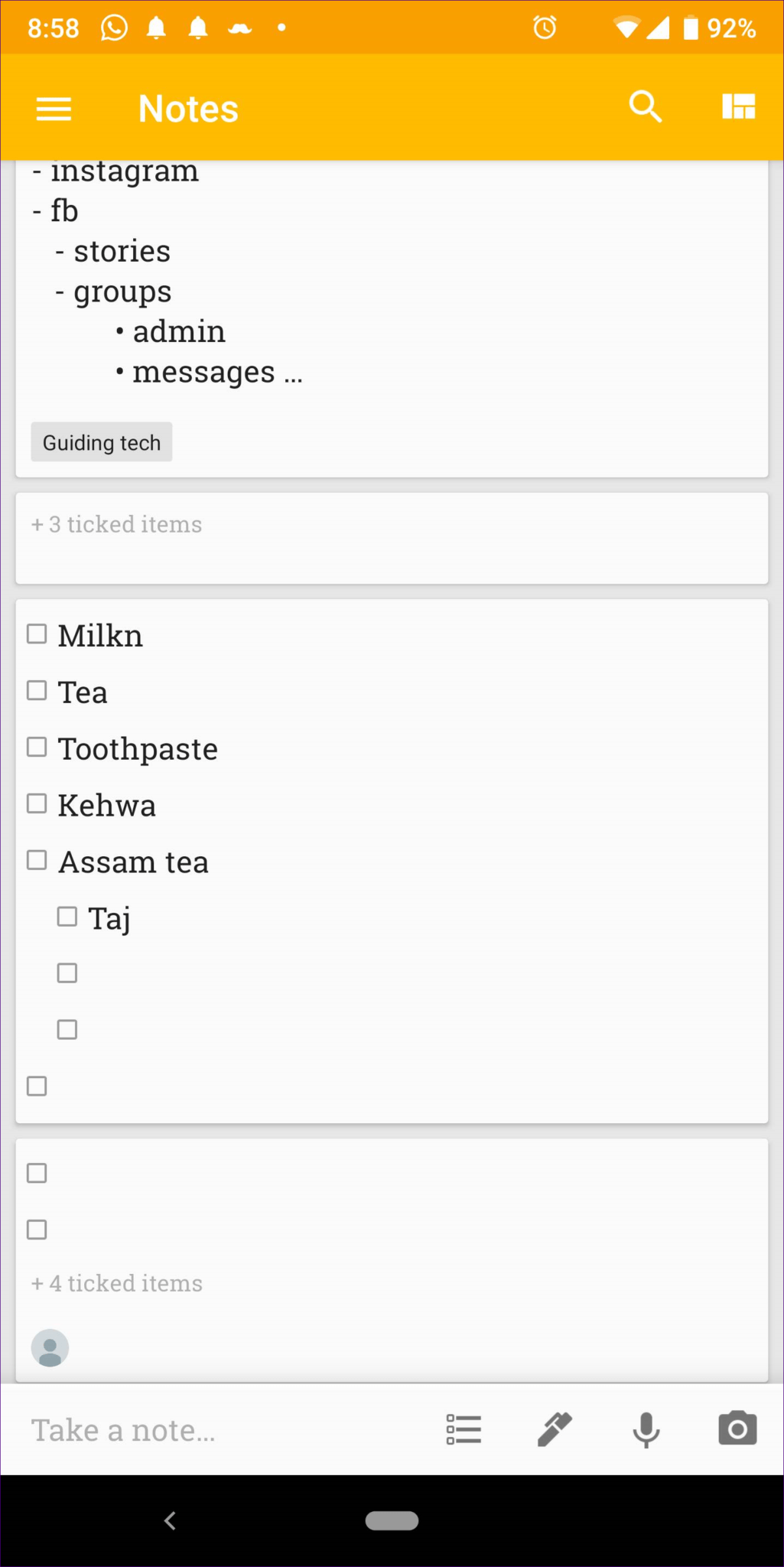Create a new list note icon
Screen dimensions: 784x1567
(464, 1429)
